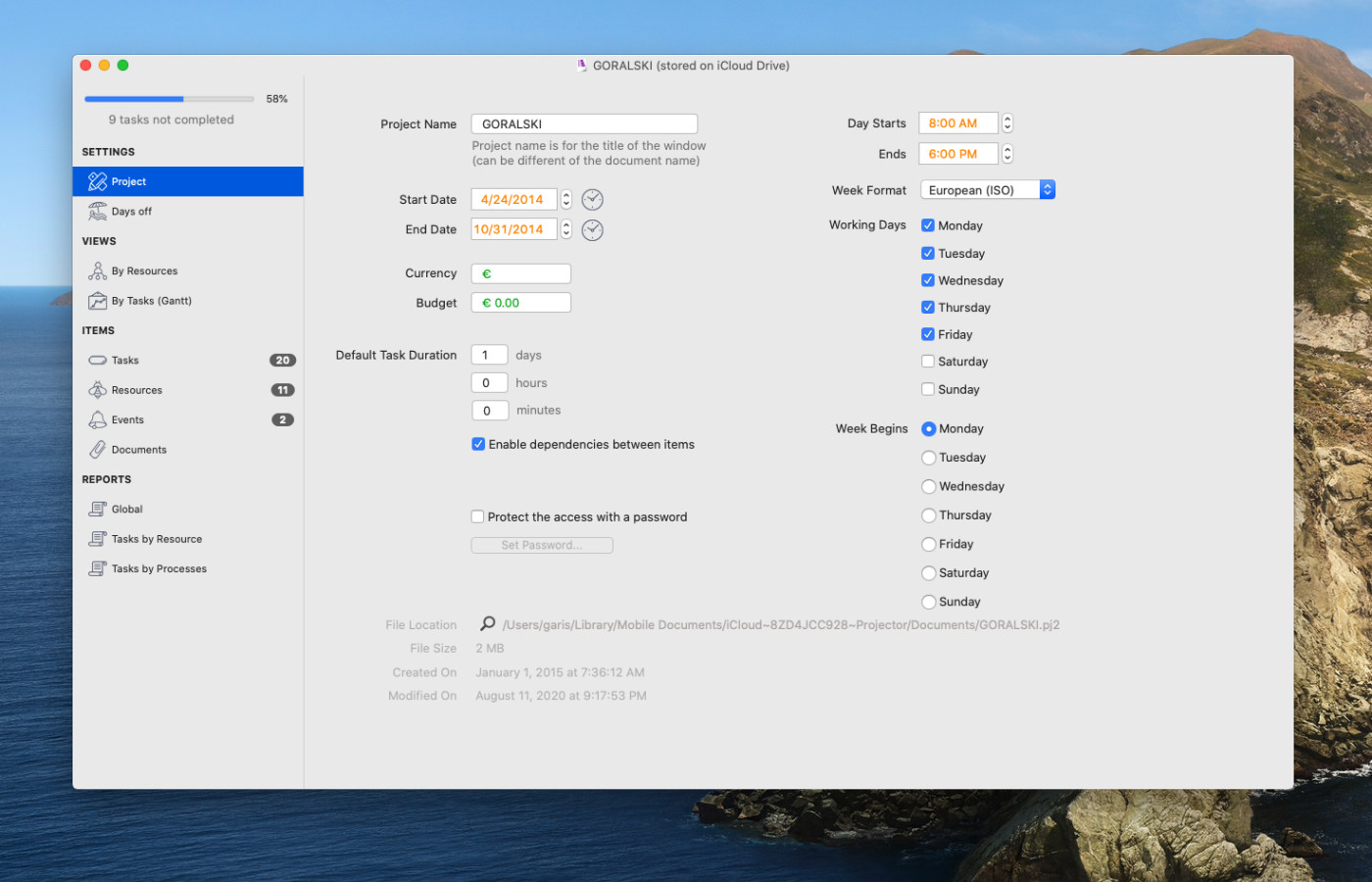Open the Days off settings icon

[x=98, y=212]
